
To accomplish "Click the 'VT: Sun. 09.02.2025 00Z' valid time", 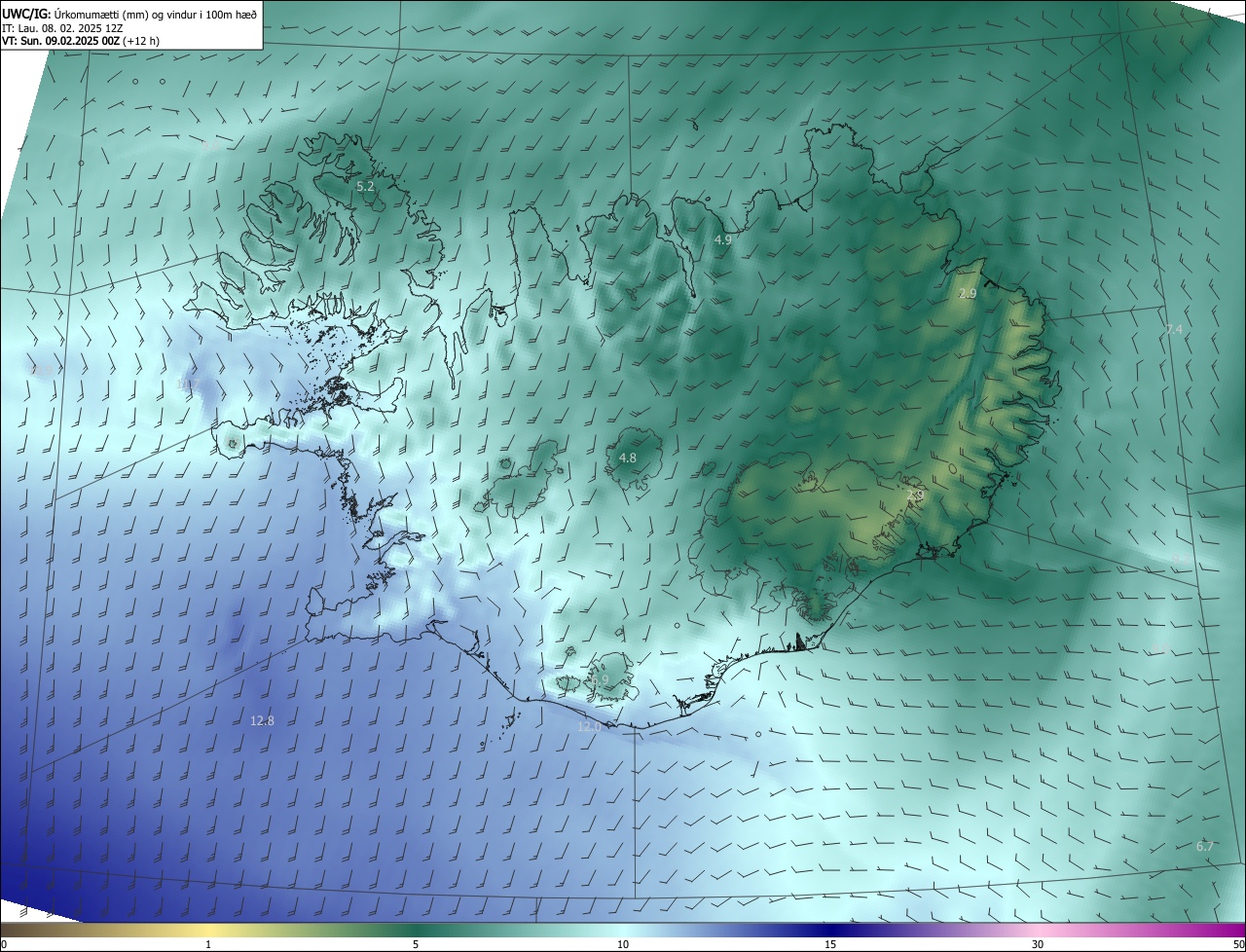I will click(x=60, y=41).
